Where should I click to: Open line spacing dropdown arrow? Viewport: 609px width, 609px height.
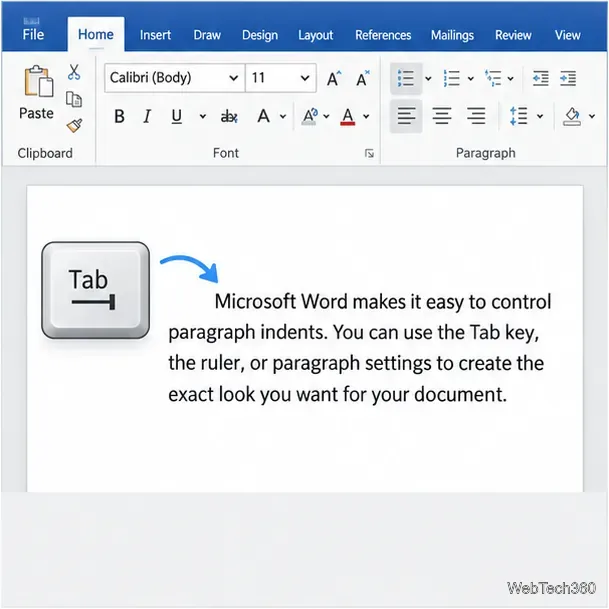tap(540, 116)
